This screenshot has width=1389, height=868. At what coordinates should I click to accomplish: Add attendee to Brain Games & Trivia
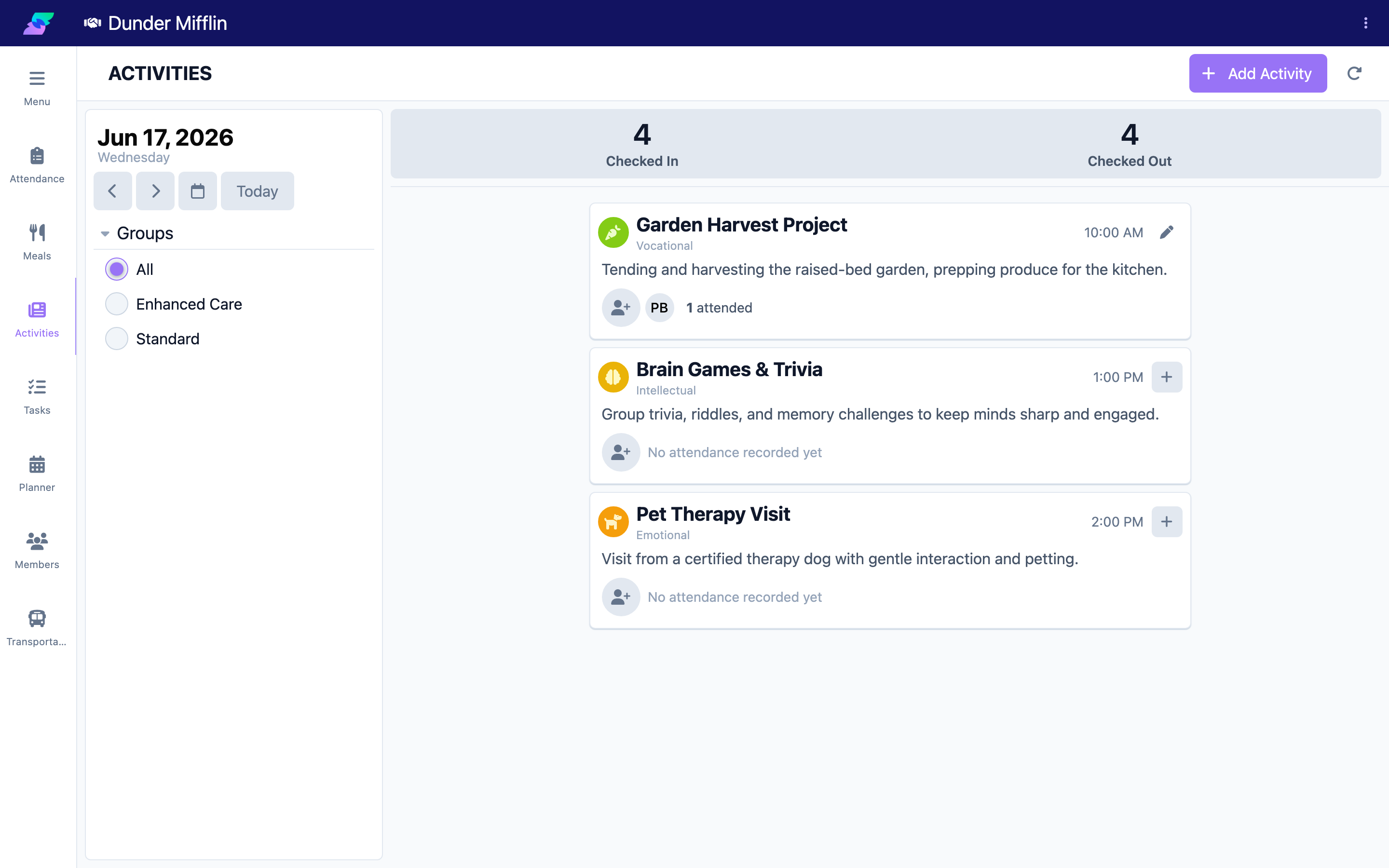(620, 452)
